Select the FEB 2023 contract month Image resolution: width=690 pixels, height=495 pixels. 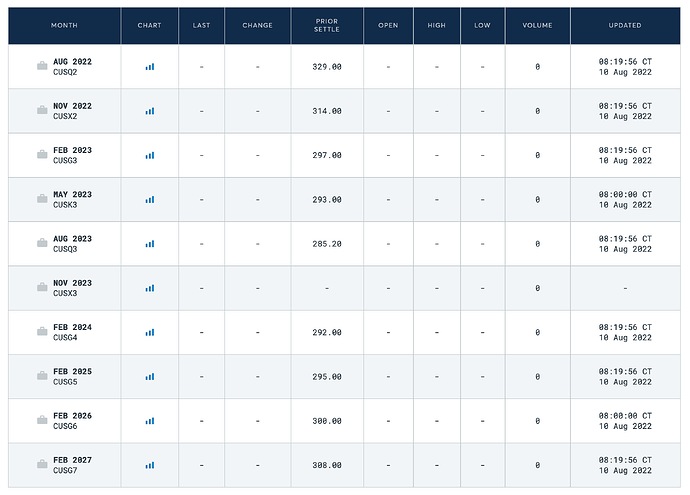(x=73, y=150)
